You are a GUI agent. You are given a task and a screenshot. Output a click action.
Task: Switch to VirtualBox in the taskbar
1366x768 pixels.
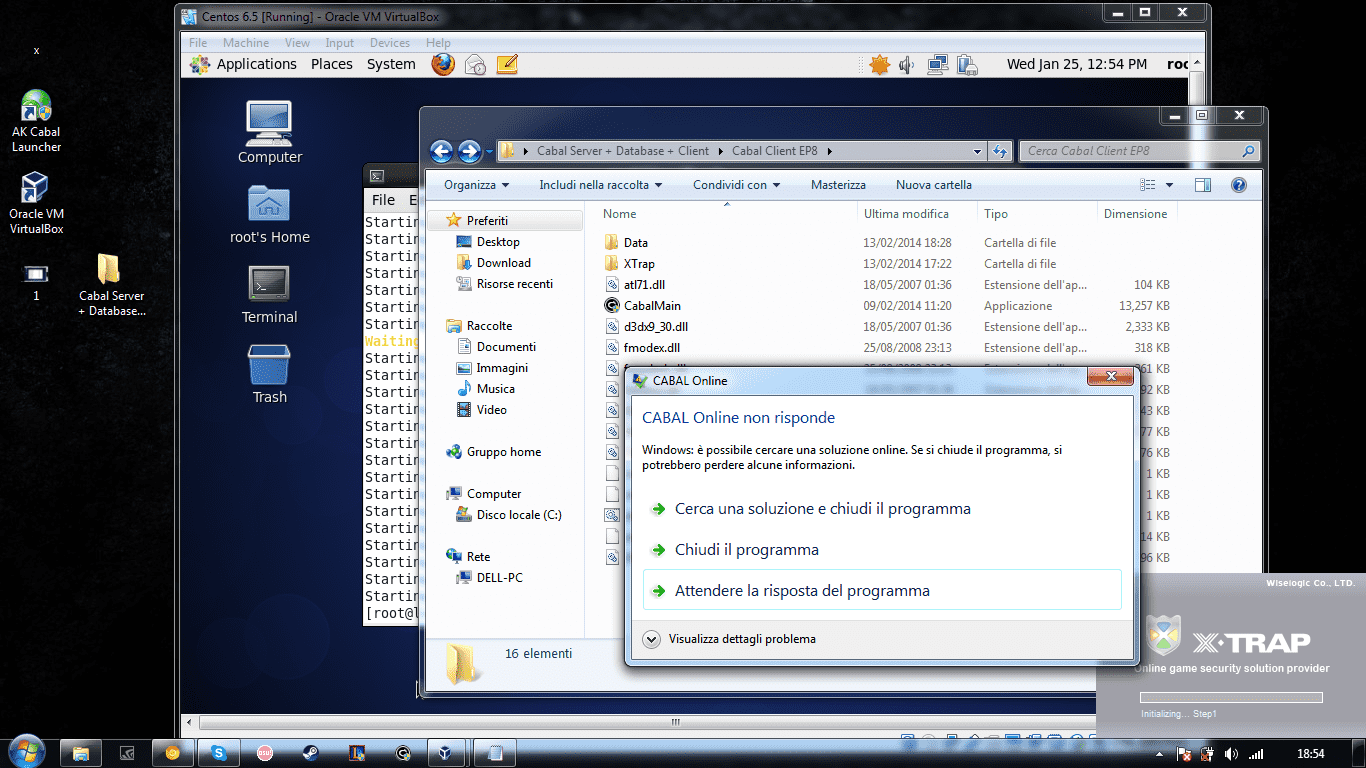(x=447, y=752)
